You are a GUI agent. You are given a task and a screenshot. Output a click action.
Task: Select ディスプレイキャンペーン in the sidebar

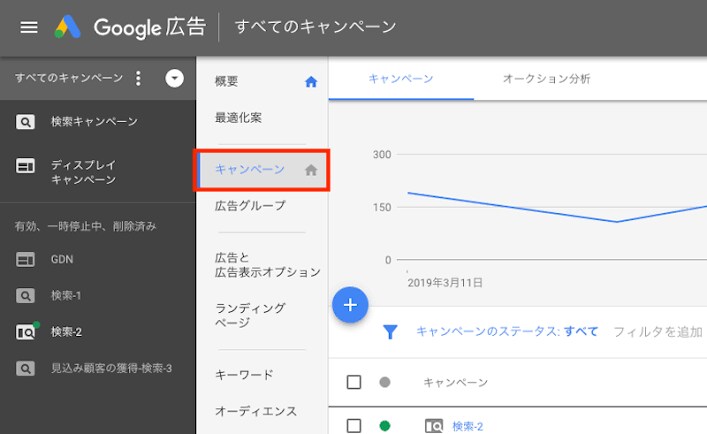tap(83, 172)
